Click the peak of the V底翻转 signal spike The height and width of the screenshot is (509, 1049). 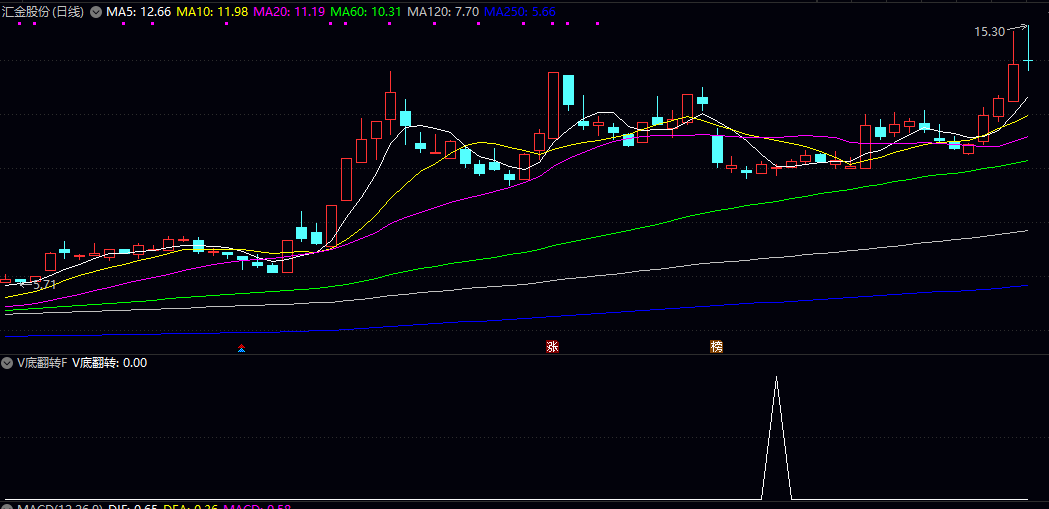[x=776, y=379]
